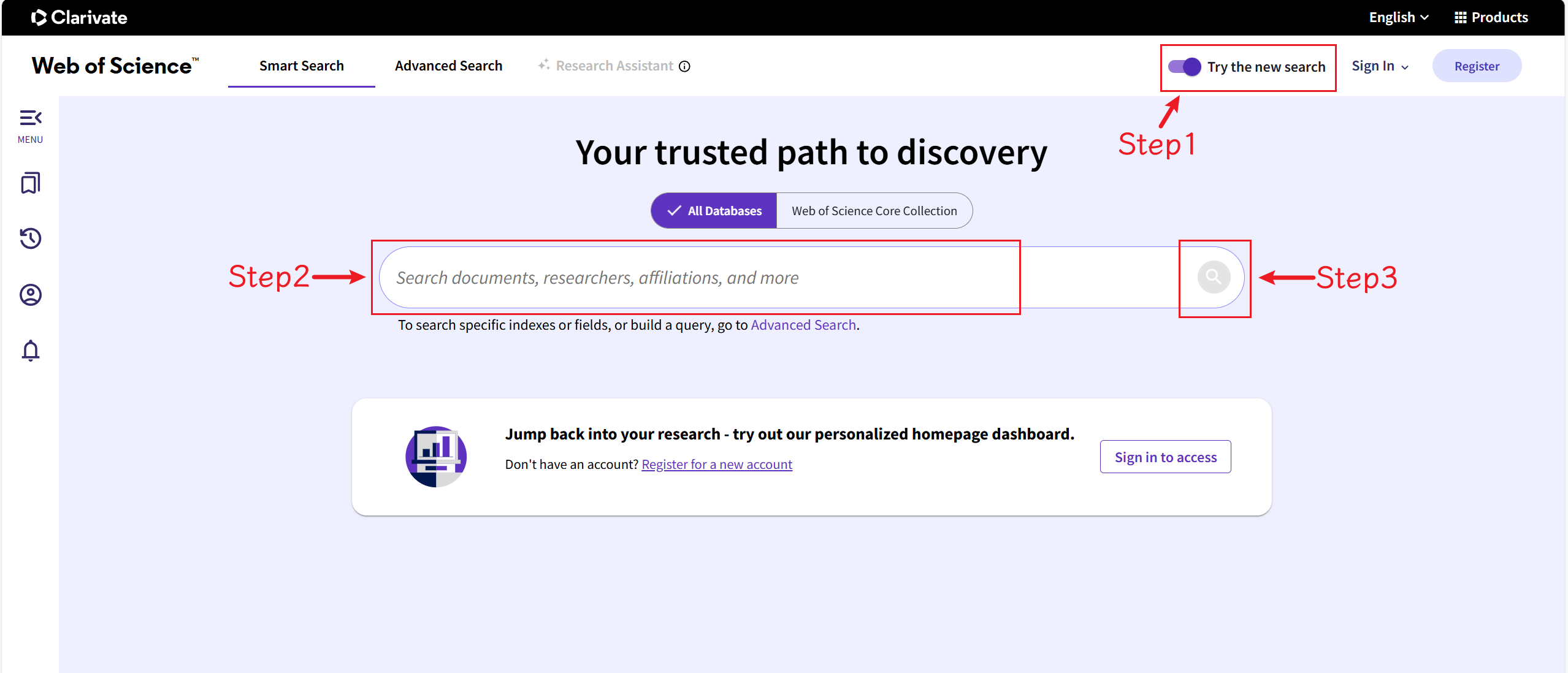Open the notifications bell

coord(30,350)
